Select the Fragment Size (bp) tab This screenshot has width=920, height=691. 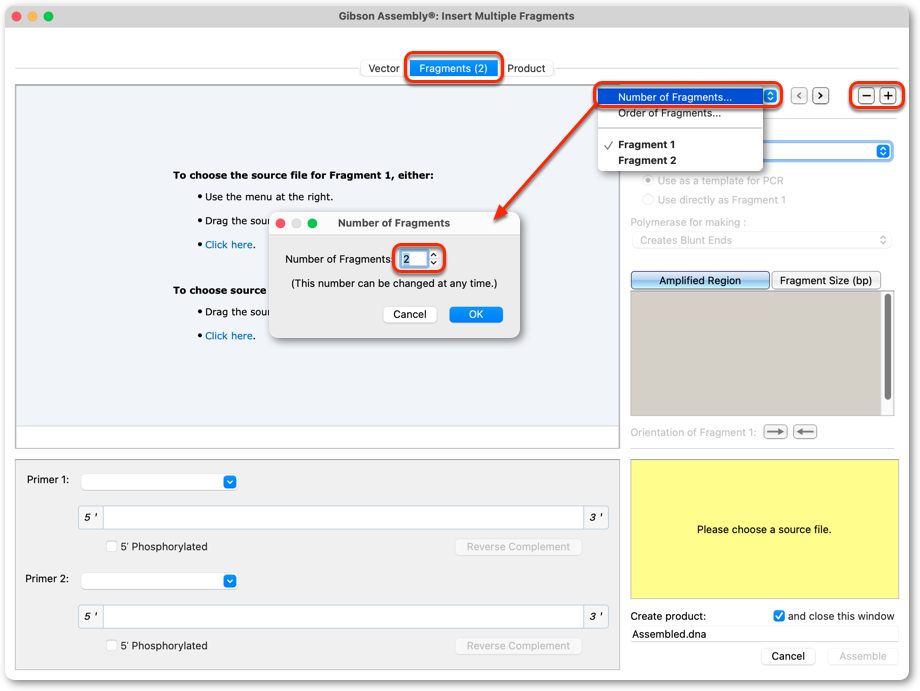(x=826, y=280)
